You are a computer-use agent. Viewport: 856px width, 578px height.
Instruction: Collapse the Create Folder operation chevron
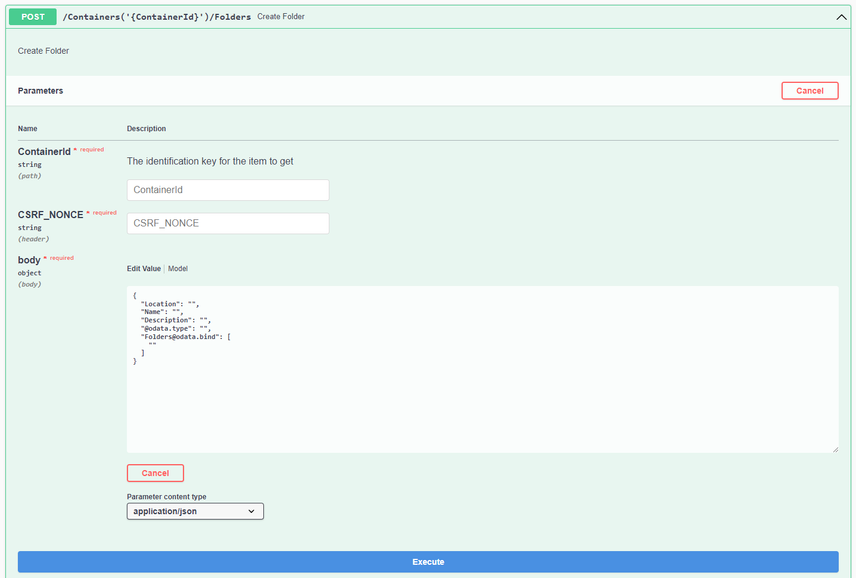pos(841,17)
